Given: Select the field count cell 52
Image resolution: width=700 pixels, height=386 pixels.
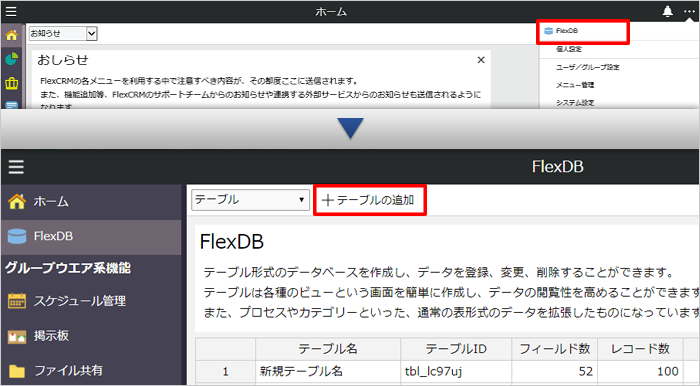Looking at the screenshot, I should coord(554,371).
